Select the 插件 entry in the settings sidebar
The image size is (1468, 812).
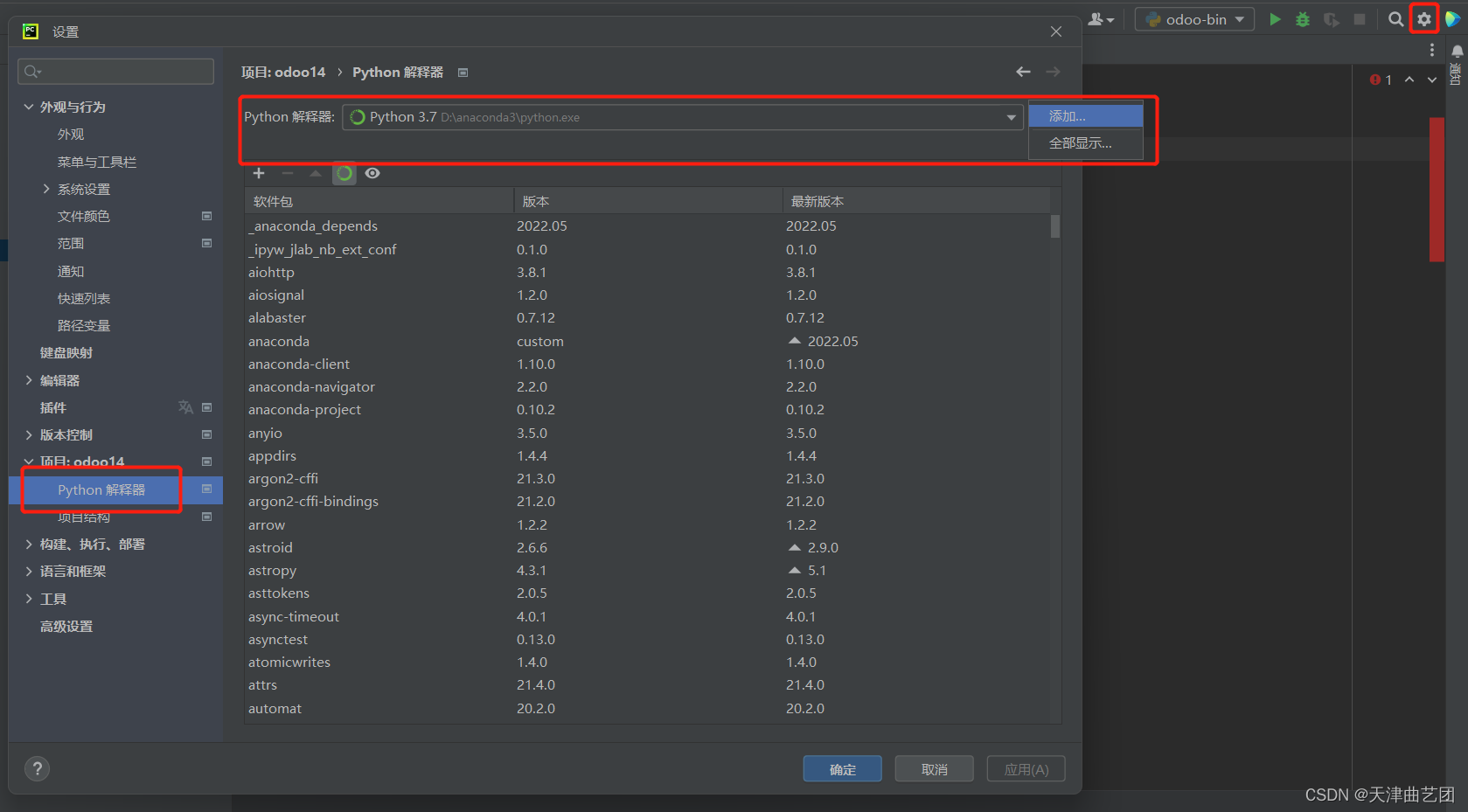coord(53,407)
